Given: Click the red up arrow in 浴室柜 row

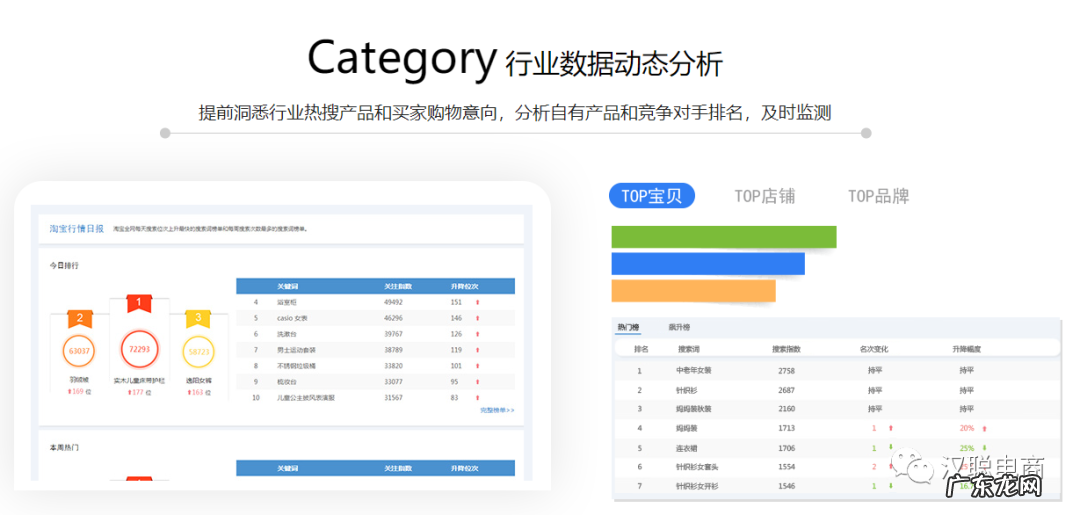Looking at the screenshot, I should pos(477,302).
